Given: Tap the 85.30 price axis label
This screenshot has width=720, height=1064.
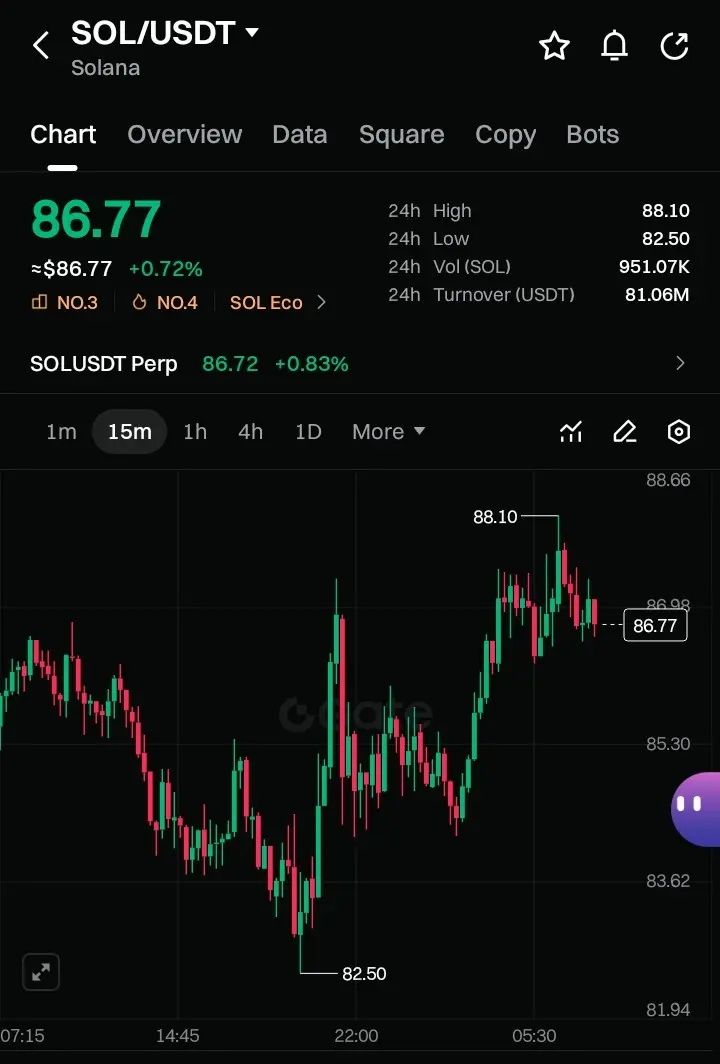Looking at the screenshot, I should [x=668, y=744].
